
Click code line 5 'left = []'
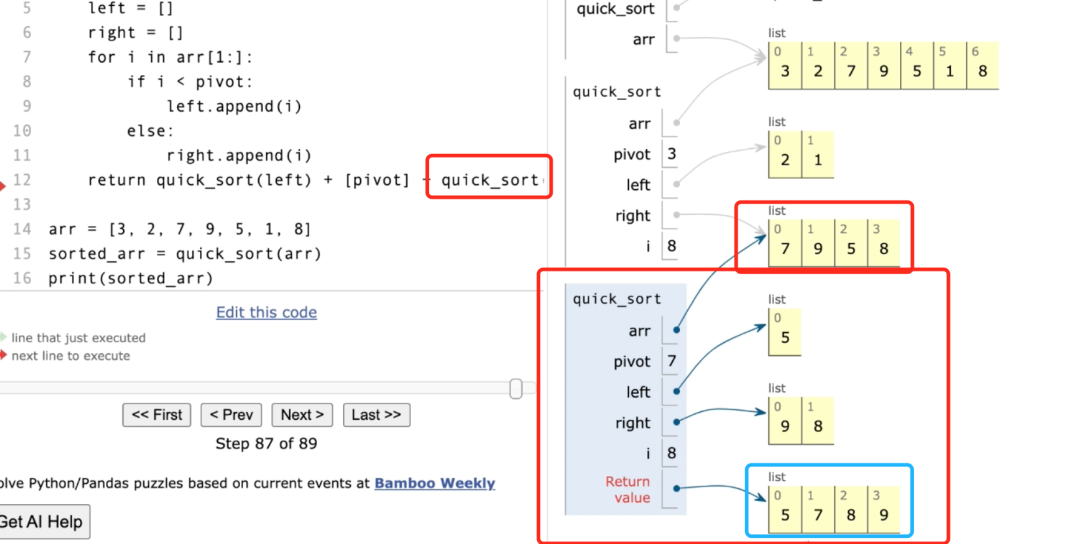(130, 8)
